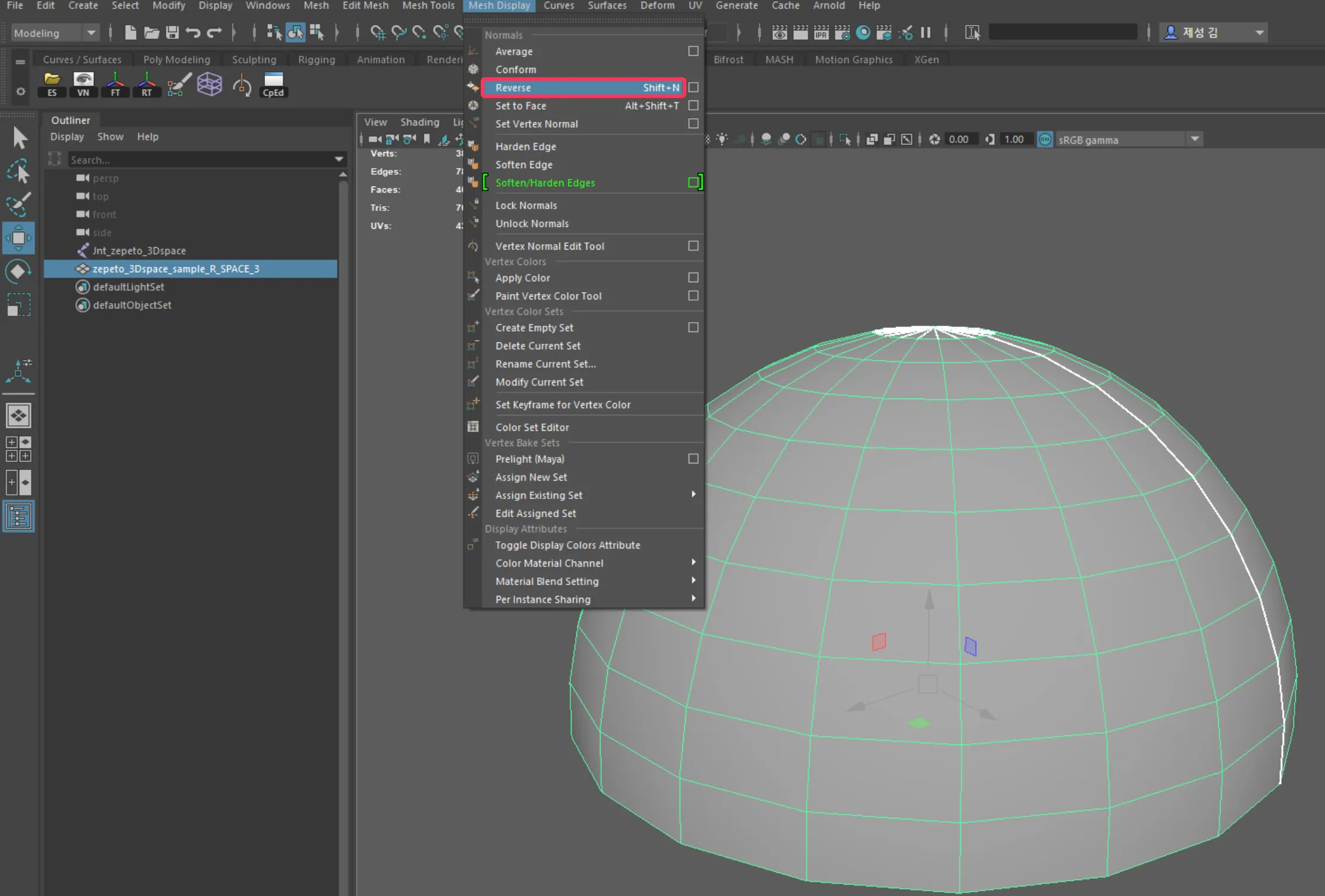Image resolution: width=1325 pixels, height=896 pixels.
Task: Open Create Empty Set option box
Action: 693,327
